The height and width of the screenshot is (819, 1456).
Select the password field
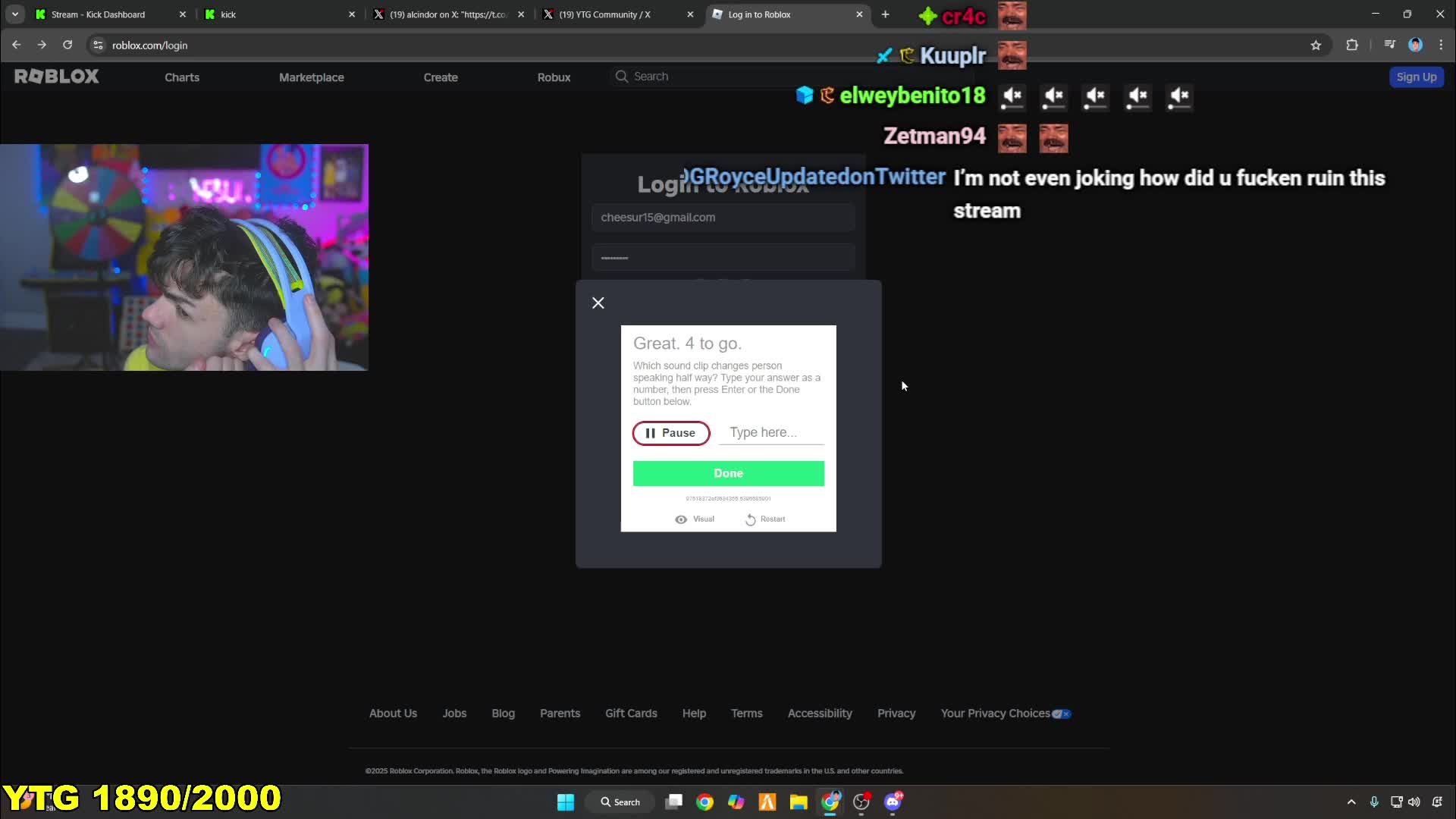click(x=723, y=258)
